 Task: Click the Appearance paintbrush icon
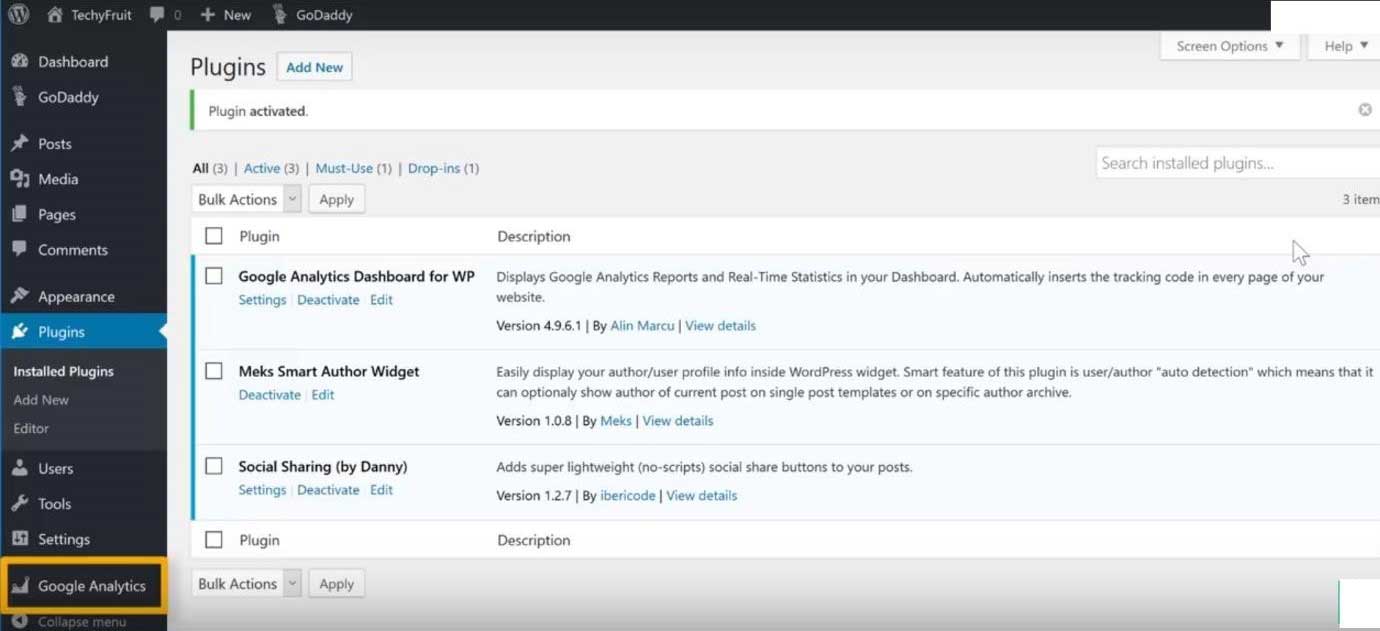[x=19, y=296]
